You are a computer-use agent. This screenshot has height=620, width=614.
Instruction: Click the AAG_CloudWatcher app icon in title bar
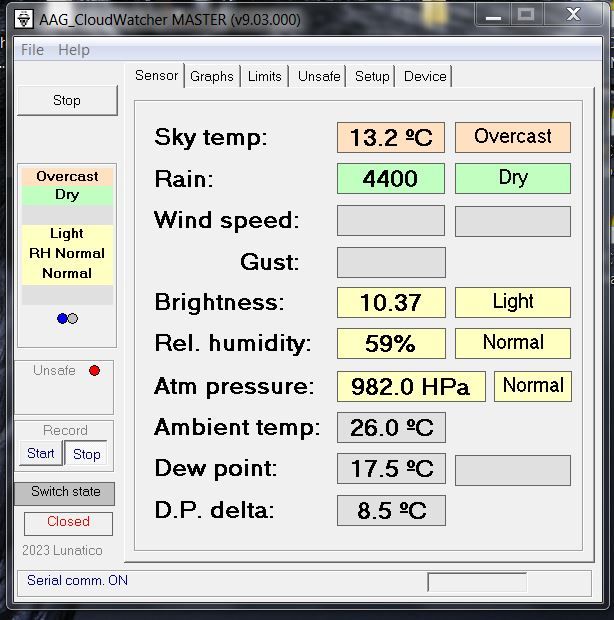click(x=24, y=19)
